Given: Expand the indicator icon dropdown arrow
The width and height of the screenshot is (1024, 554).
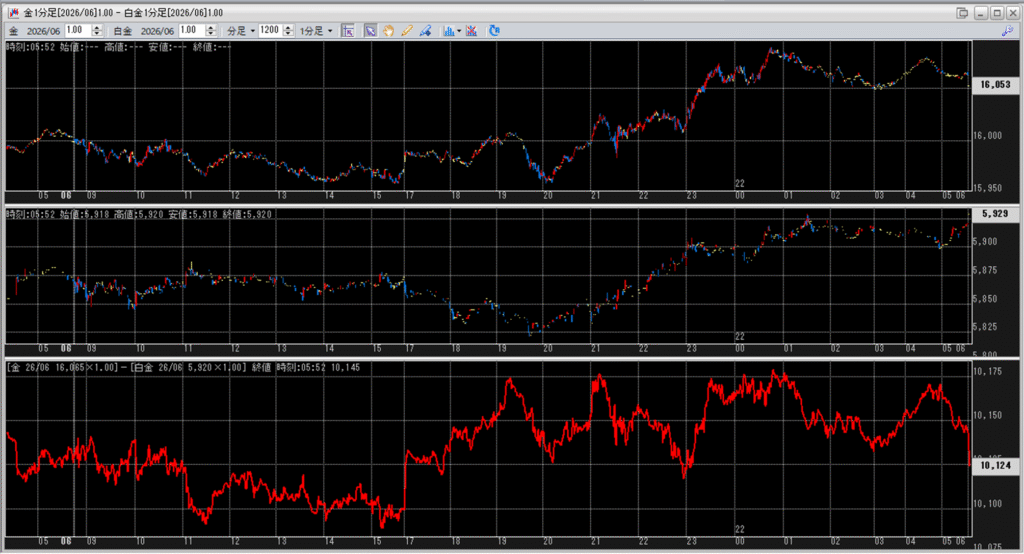Looking at the screenshot, I should tap(458, 31).
